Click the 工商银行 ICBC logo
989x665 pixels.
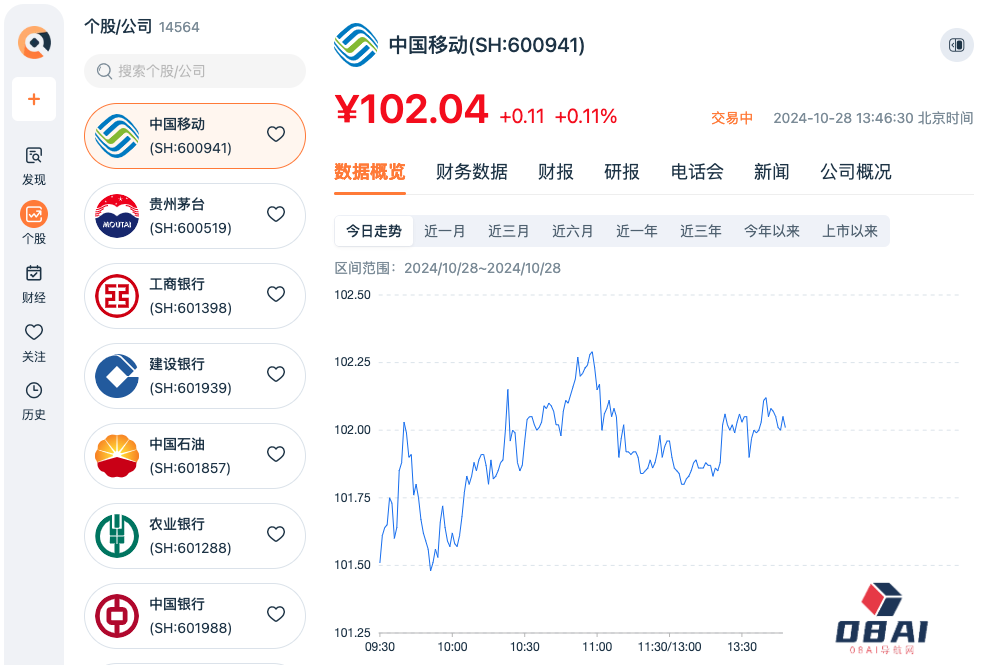pyautogui.click(x=117, y=296)
